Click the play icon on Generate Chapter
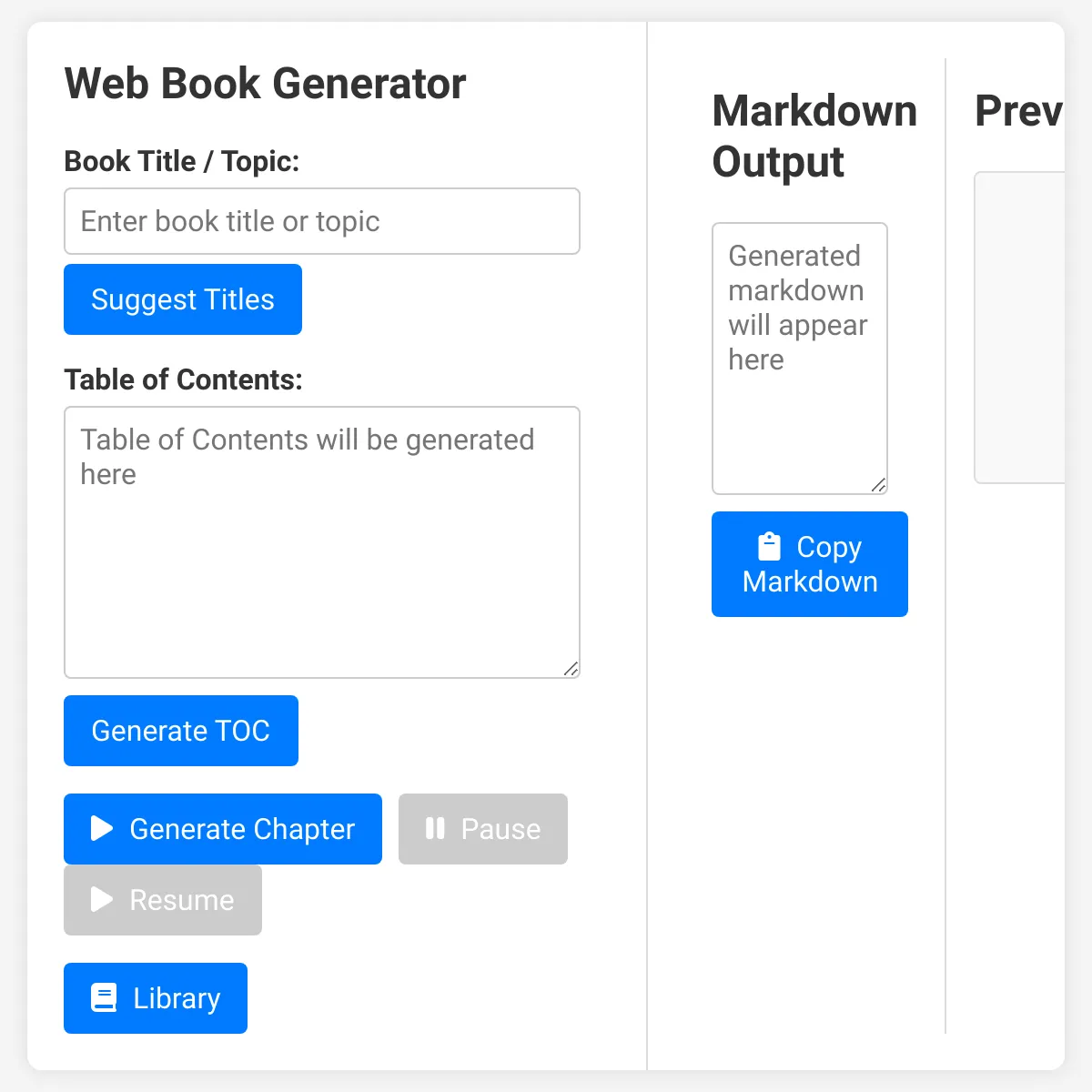Viewport: 1092px width, 1092px height. 100,829
